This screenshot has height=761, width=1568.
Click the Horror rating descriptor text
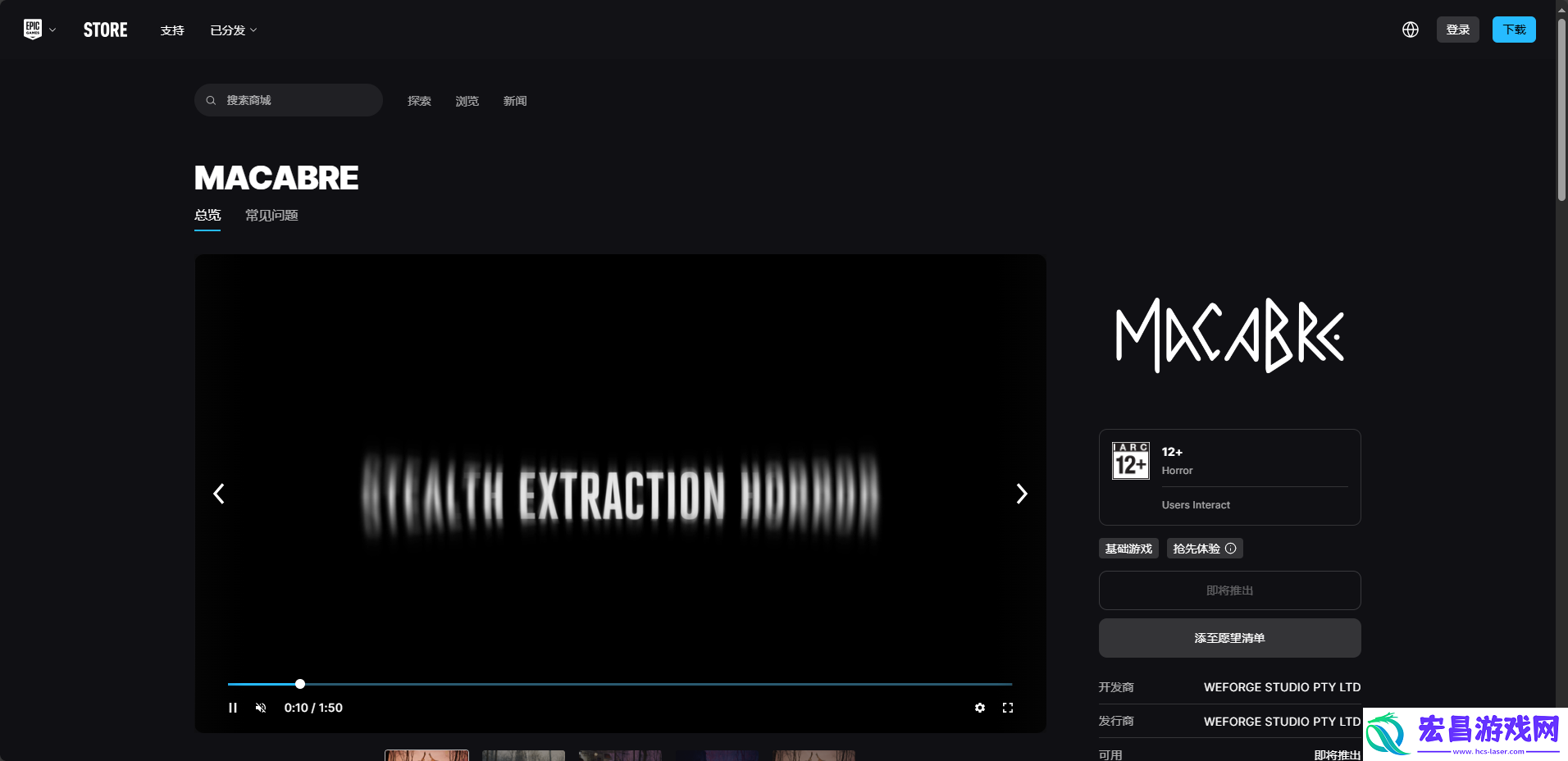click(x=1177, y=471)
